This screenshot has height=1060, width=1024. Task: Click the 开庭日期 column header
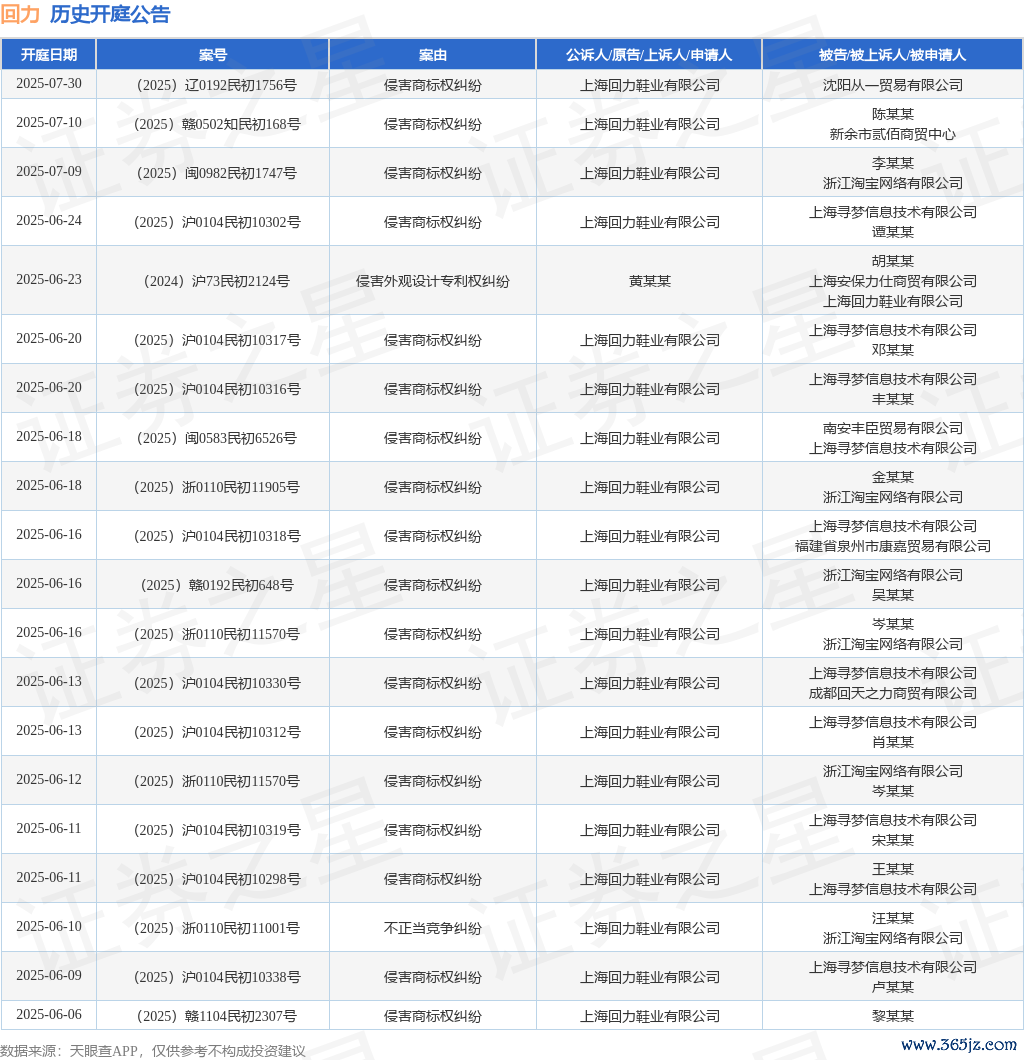coord(49,55)
